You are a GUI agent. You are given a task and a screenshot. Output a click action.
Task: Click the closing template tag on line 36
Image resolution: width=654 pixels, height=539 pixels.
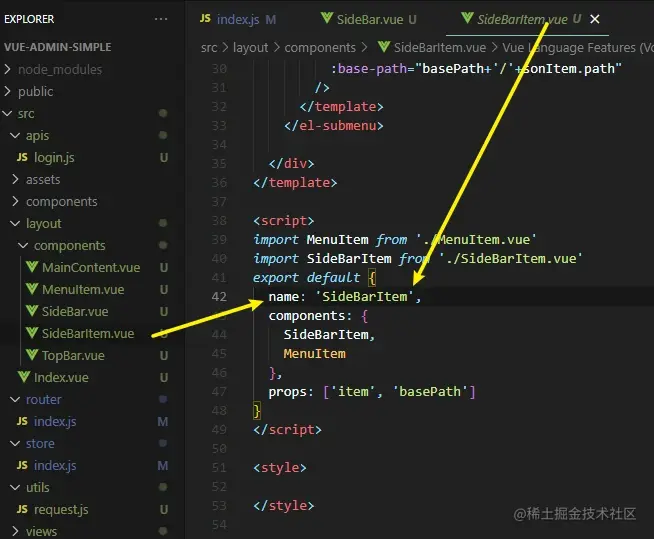coord(295,183)
